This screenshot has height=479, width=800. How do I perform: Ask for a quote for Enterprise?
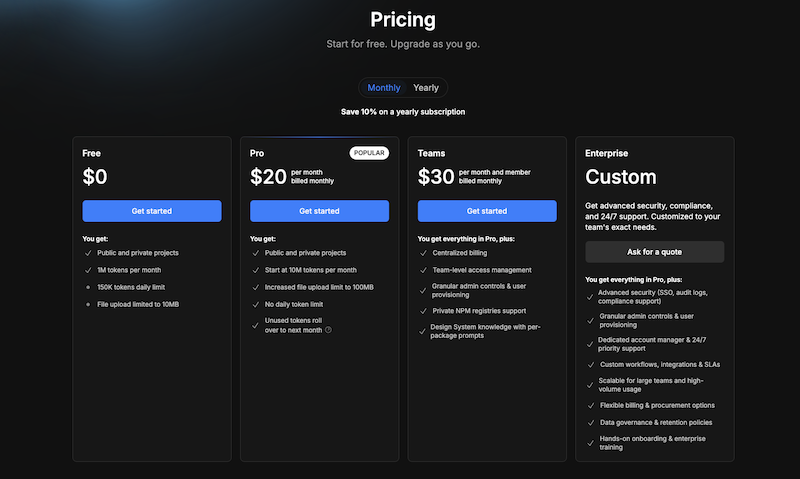click(x=654, y=252)
